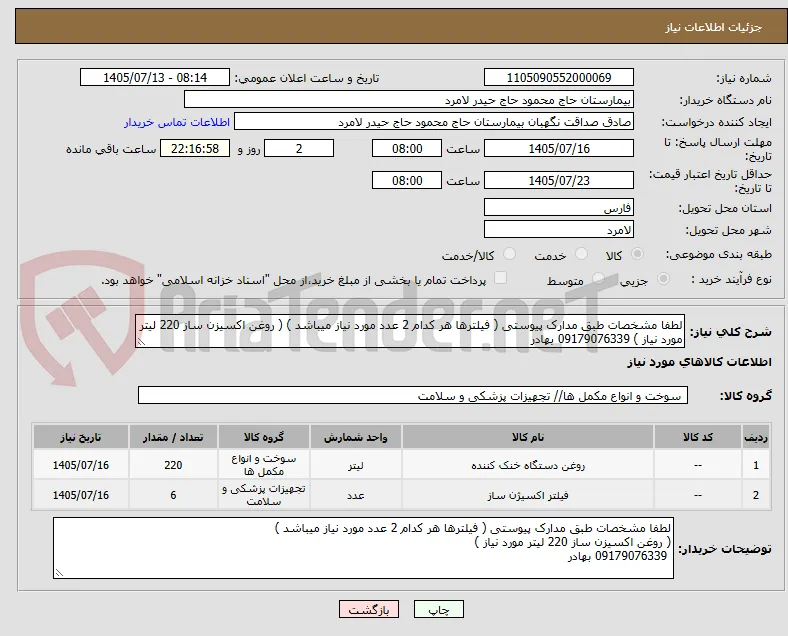Viewport: 788px width, 636px height.
Task: Click the price validity date 1405/07/23 field
Action: pos(558,180)
